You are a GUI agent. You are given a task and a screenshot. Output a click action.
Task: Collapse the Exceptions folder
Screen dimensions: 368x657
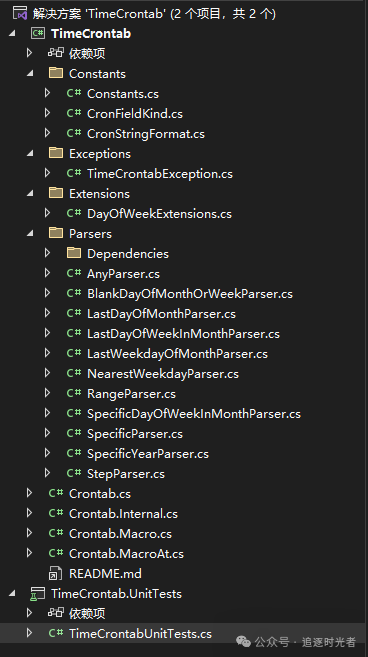coord(30,153)
